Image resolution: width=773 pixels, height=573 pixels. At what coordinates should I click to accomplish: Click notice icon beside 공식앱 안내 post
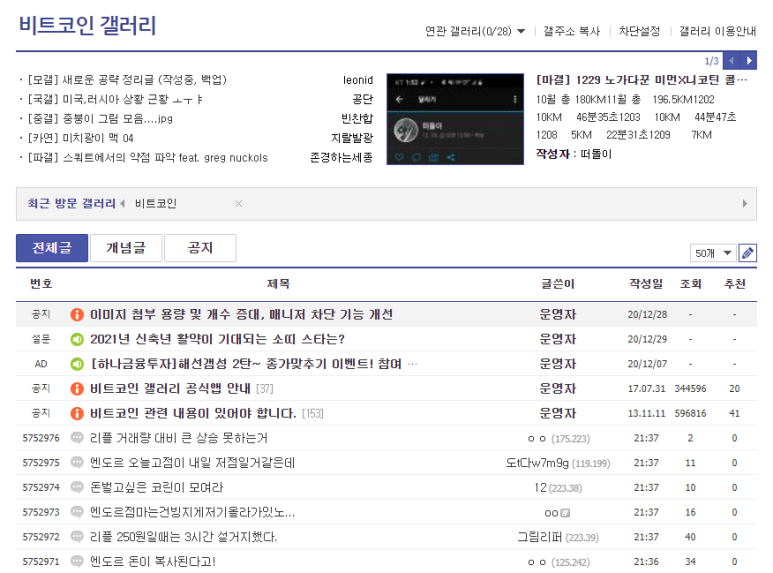[77, 389]
